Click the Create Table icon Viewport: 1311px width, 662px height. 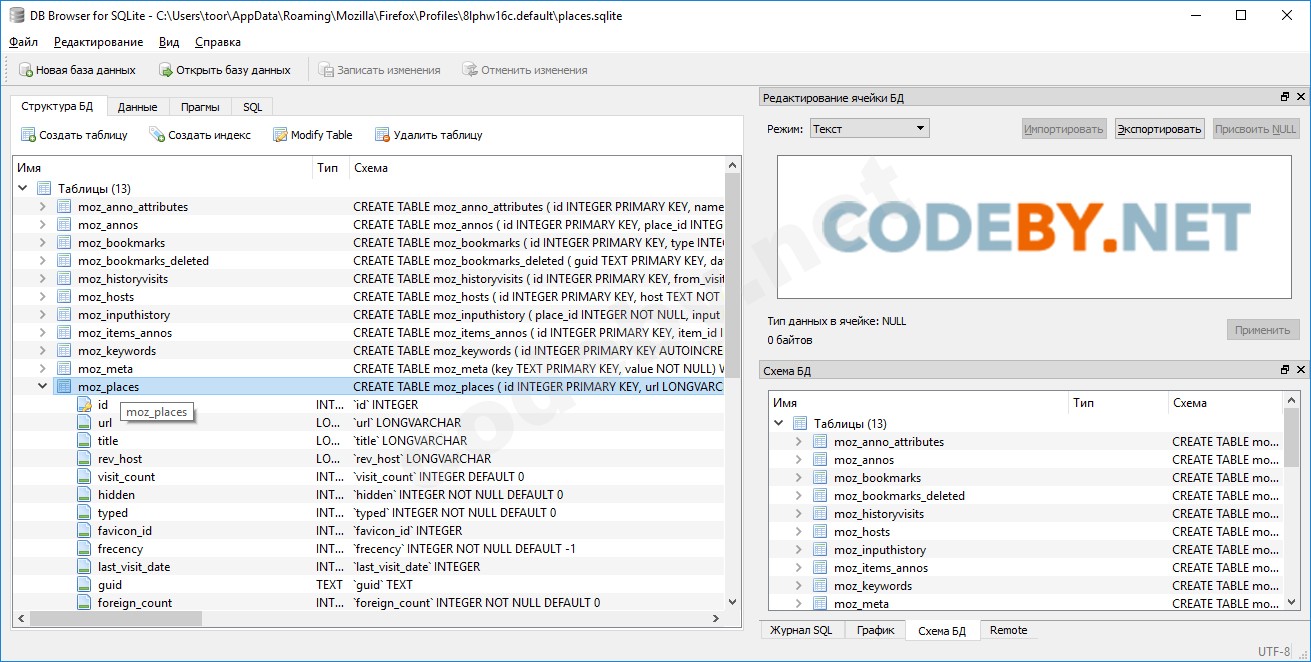[29, 135]
